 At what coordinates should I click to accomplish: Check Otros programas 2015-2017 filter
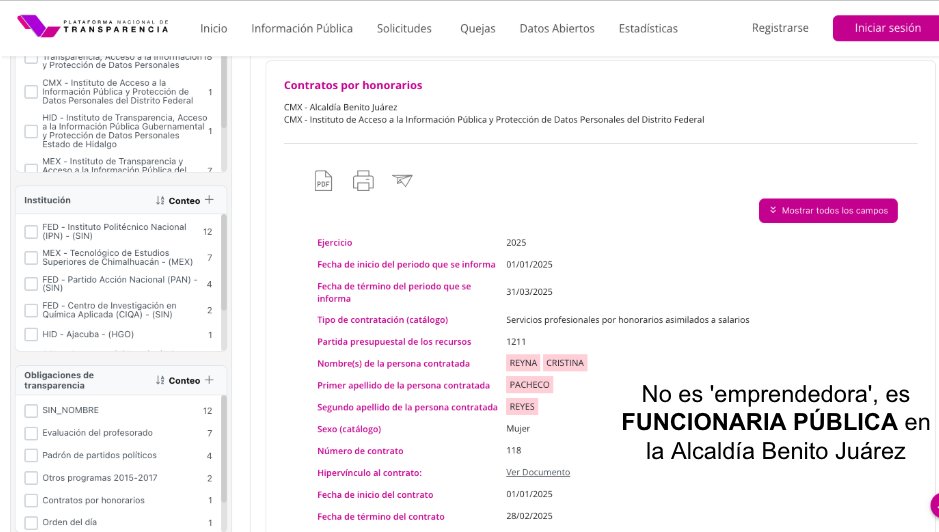[31, 478]
